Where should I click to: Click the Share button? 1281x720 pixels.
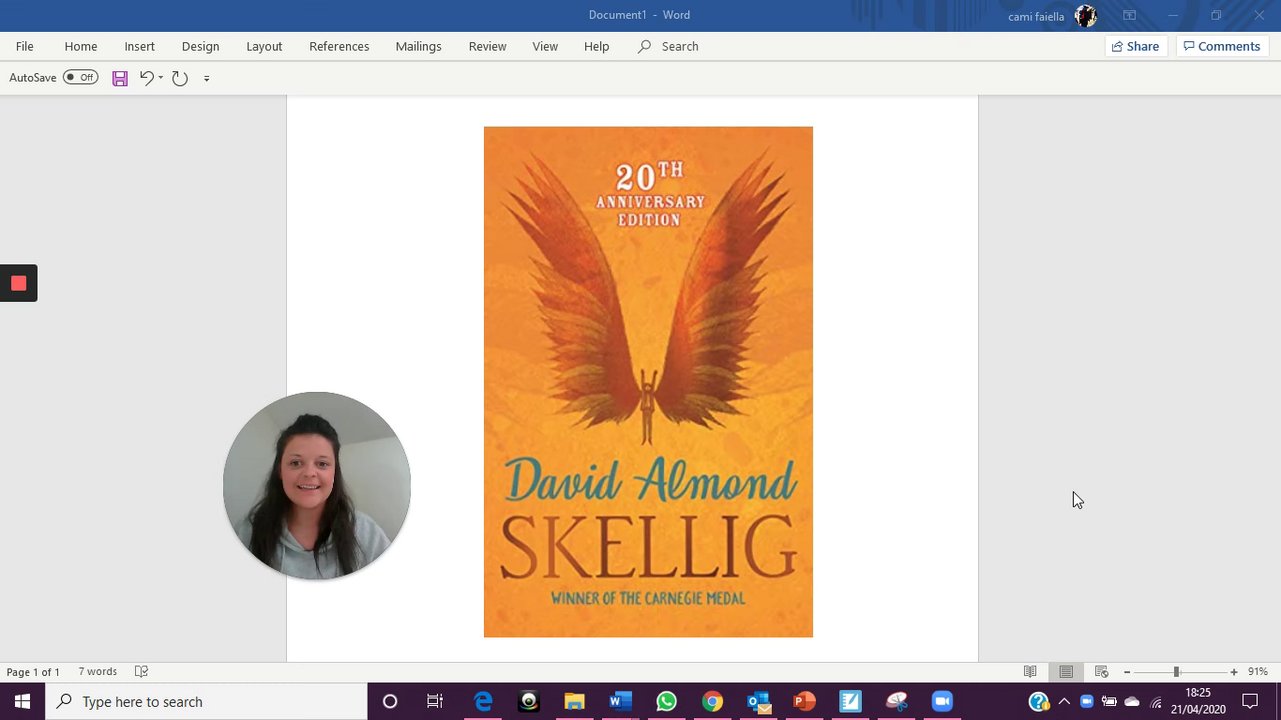point(1135,46)
